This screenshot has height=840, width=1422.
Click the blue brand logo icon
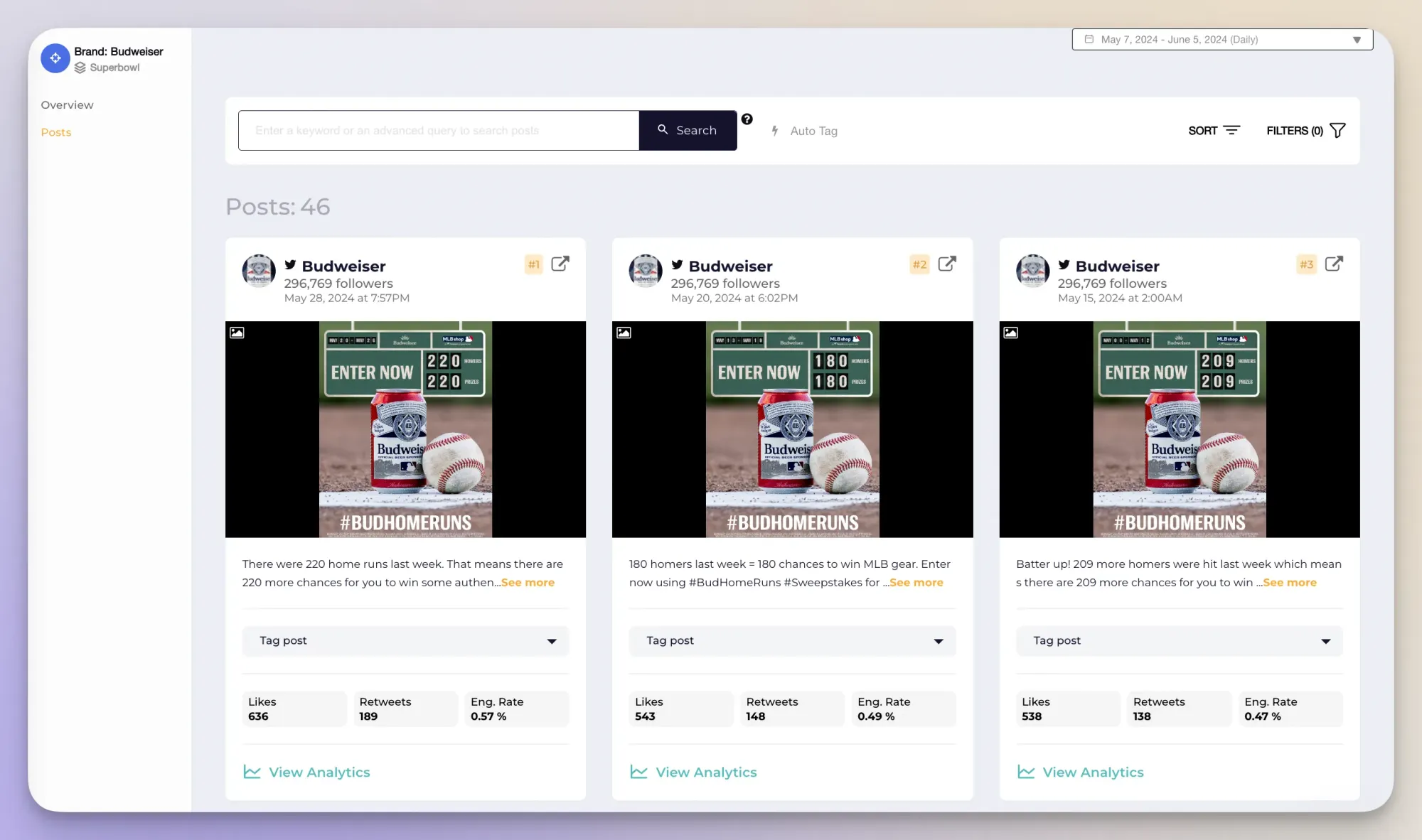point(55,58)
